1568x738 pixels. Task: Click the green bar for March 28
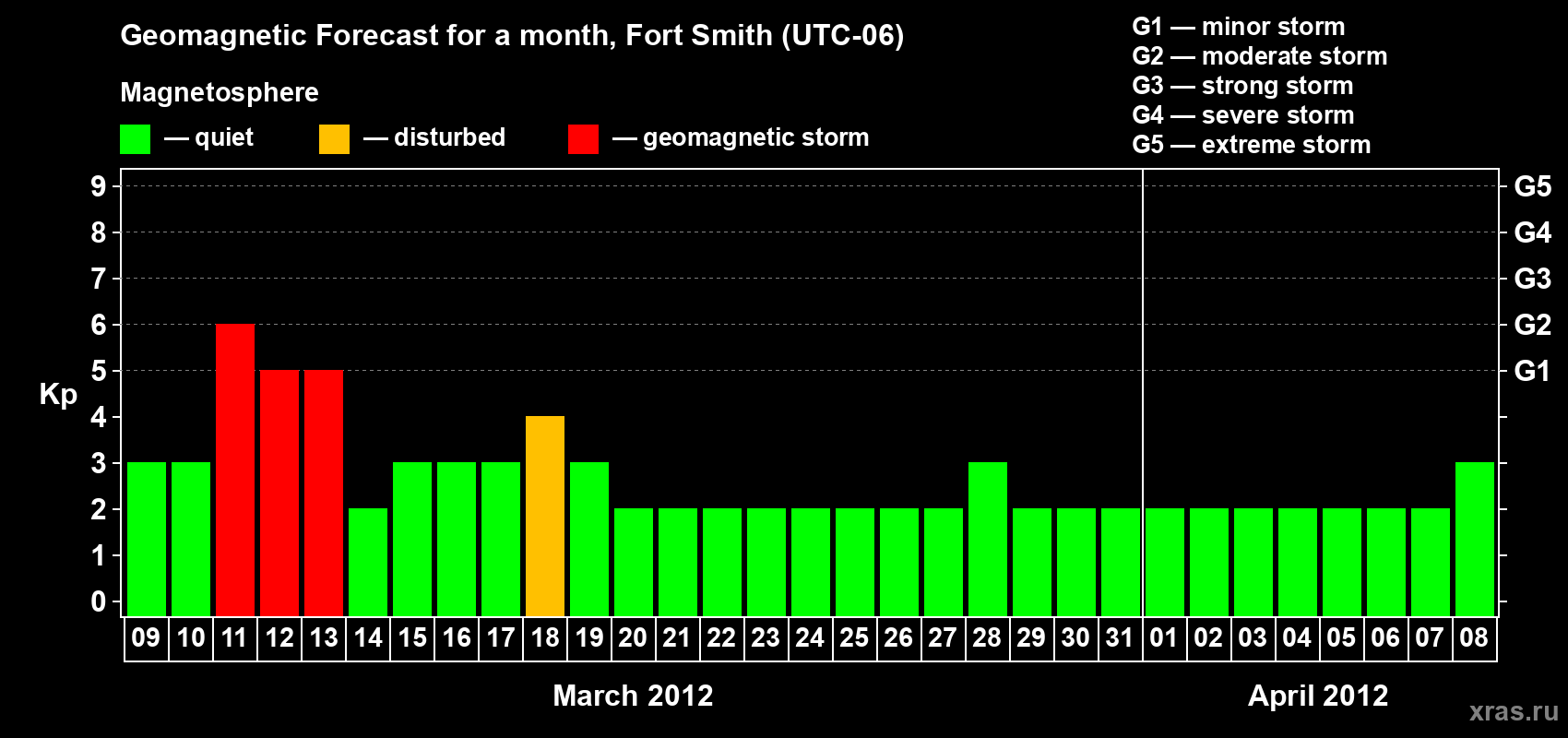pos(988,540)
